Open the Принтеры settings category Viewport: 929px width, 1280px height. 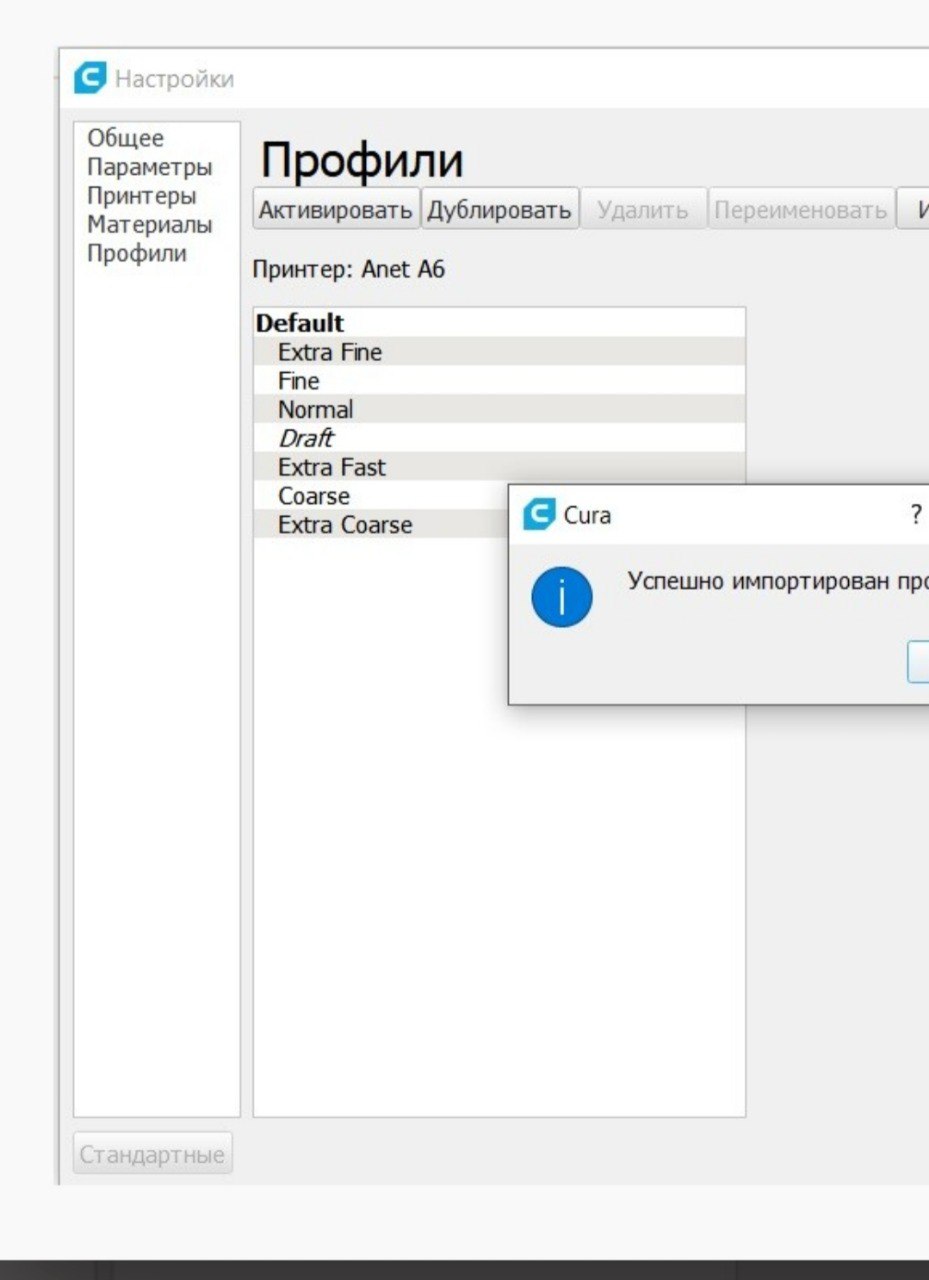pyautogui.click(x=141, y=196)
